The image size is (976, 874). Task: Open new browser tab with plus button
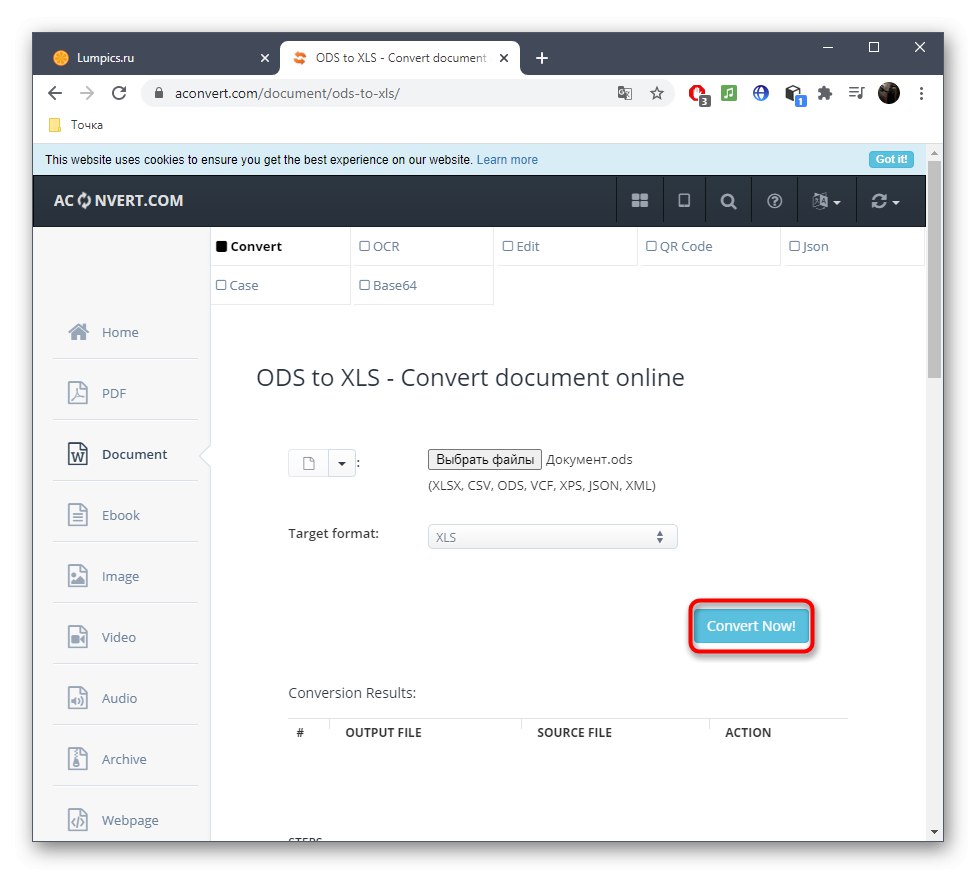pos(542,58)
